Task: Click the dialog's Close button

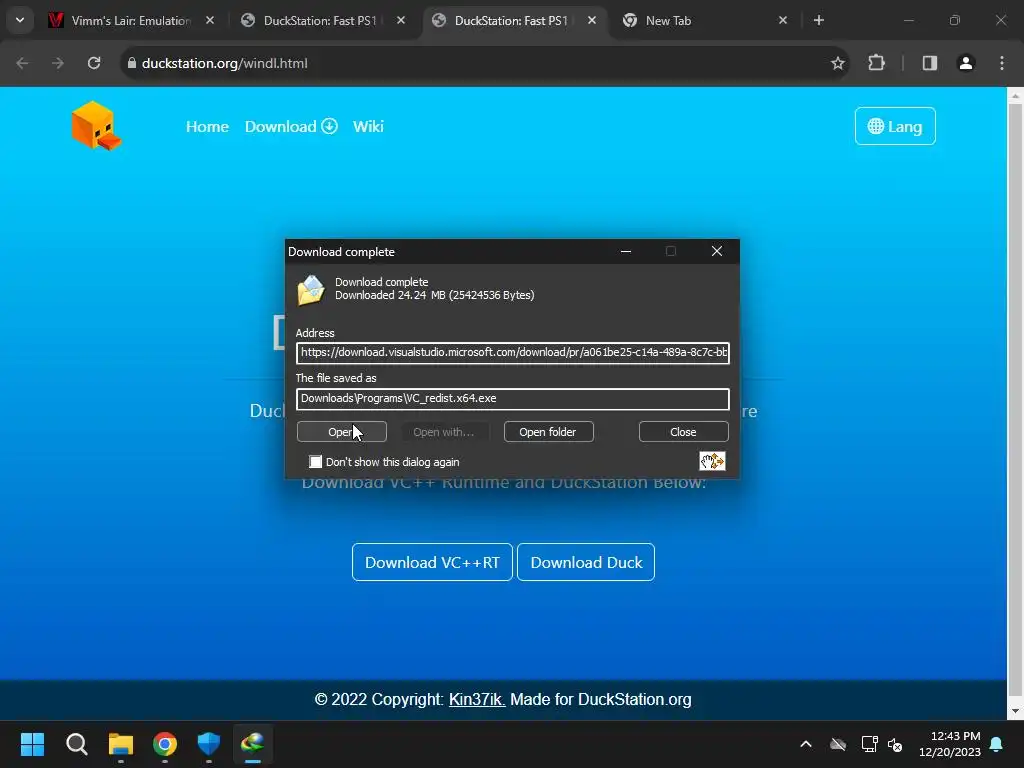Action: 683,432
